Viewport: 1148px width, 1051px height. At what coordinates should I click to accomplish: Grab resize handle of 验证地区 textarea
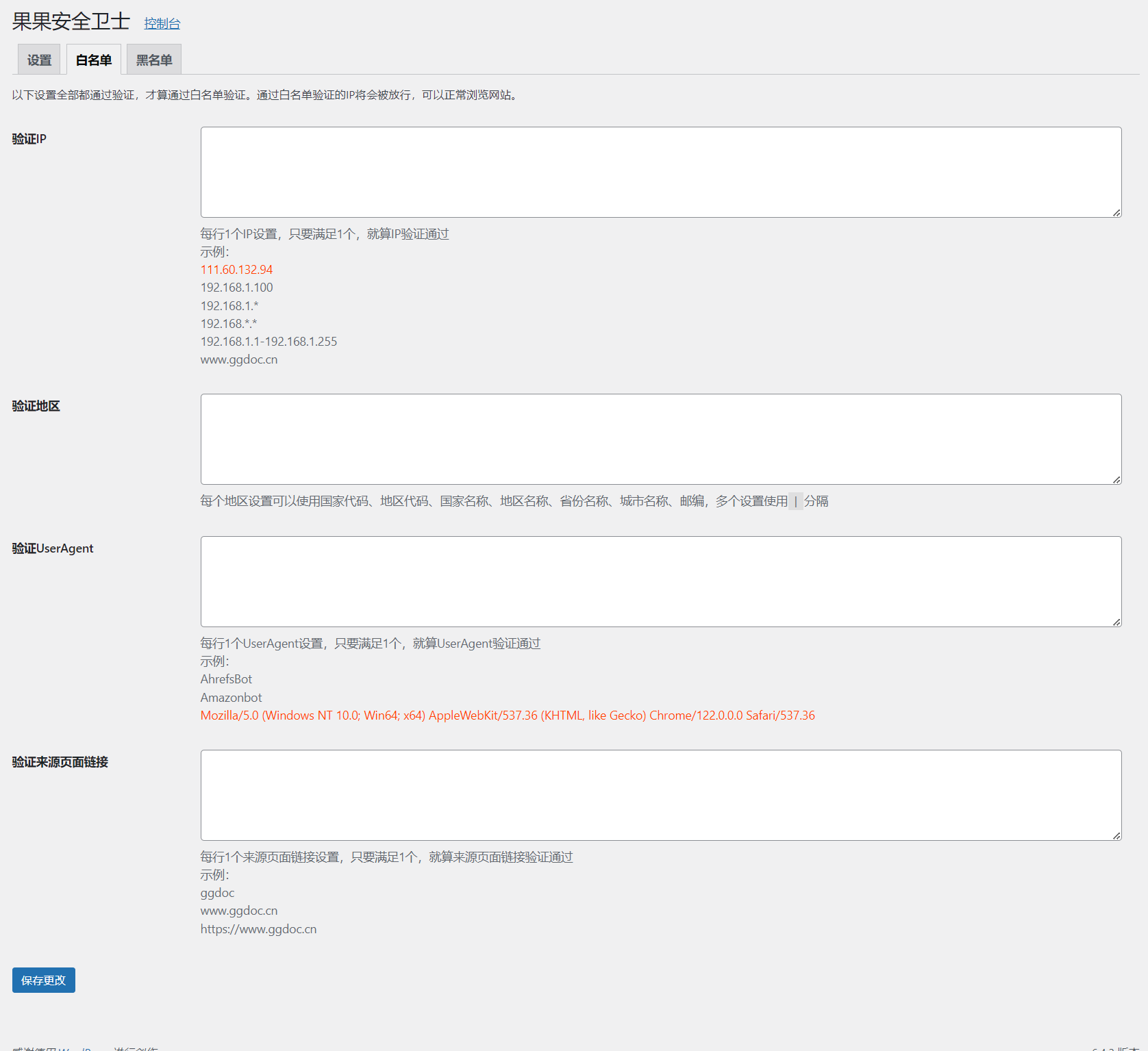1116,480
